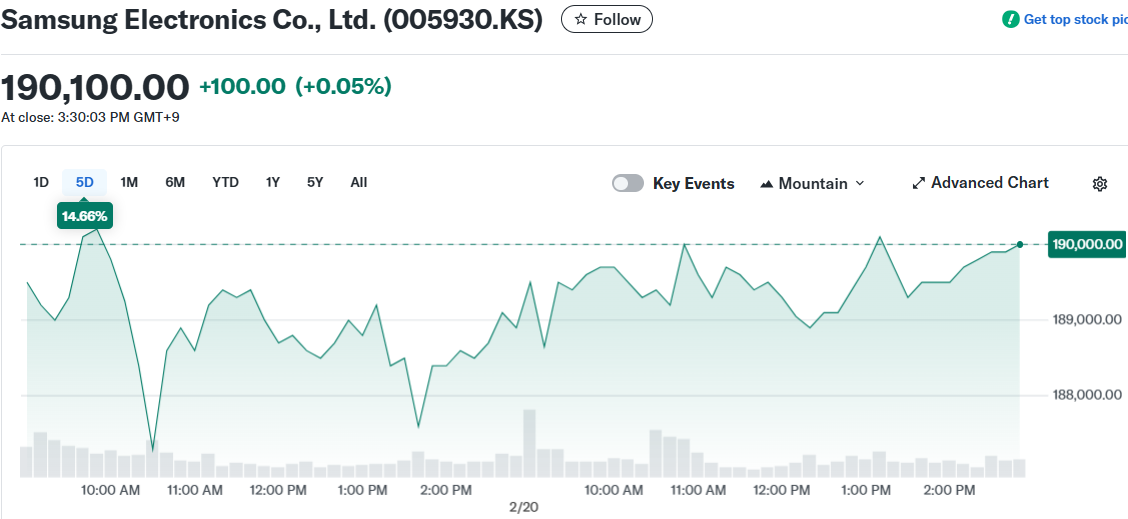The height and width of the screenshot is (519, 1128).
Task: Click the tallest volume bar near 2/20
Action: [x=529, y=443]
